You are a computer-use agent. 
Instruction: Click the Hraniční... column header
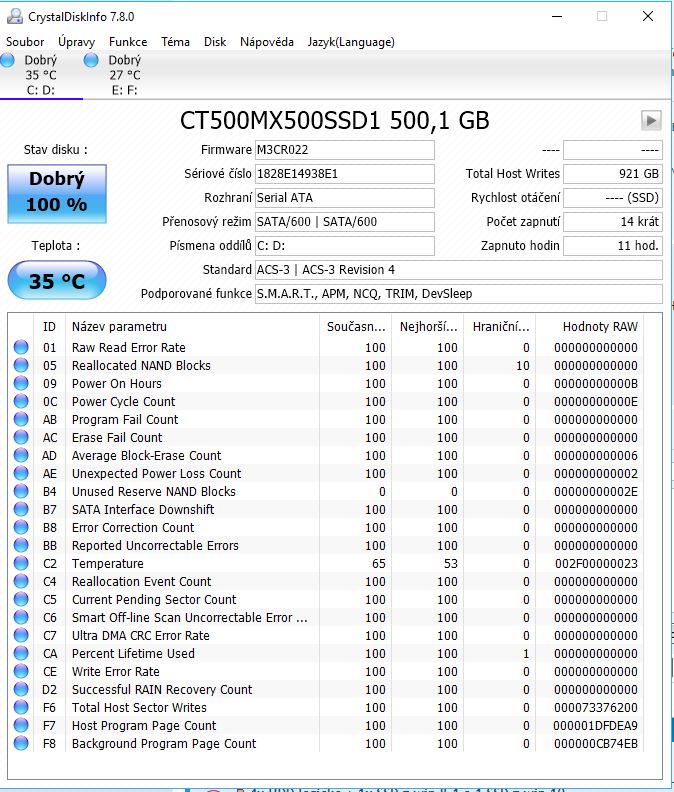(x=500, y=327)
